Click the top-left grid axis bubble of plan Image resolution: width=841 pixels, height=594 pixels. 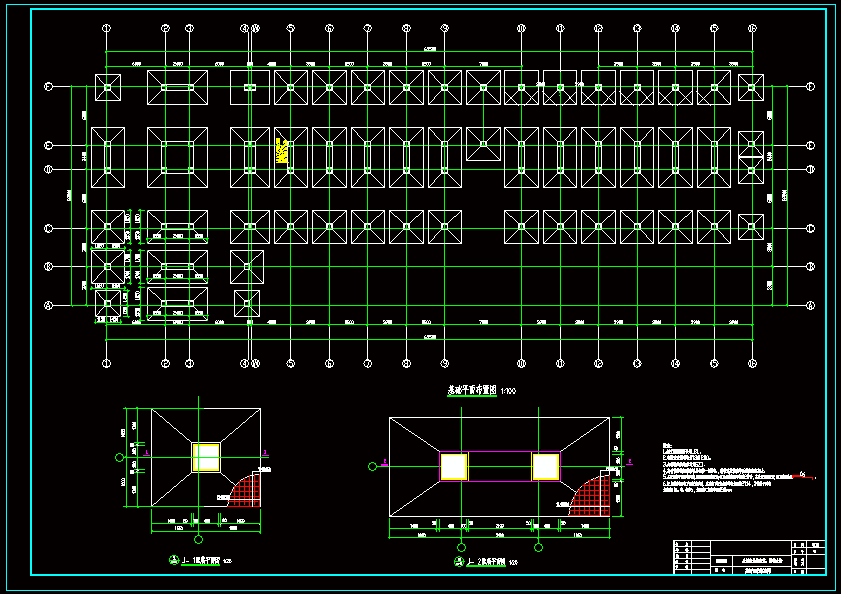(x=107, y=29)
